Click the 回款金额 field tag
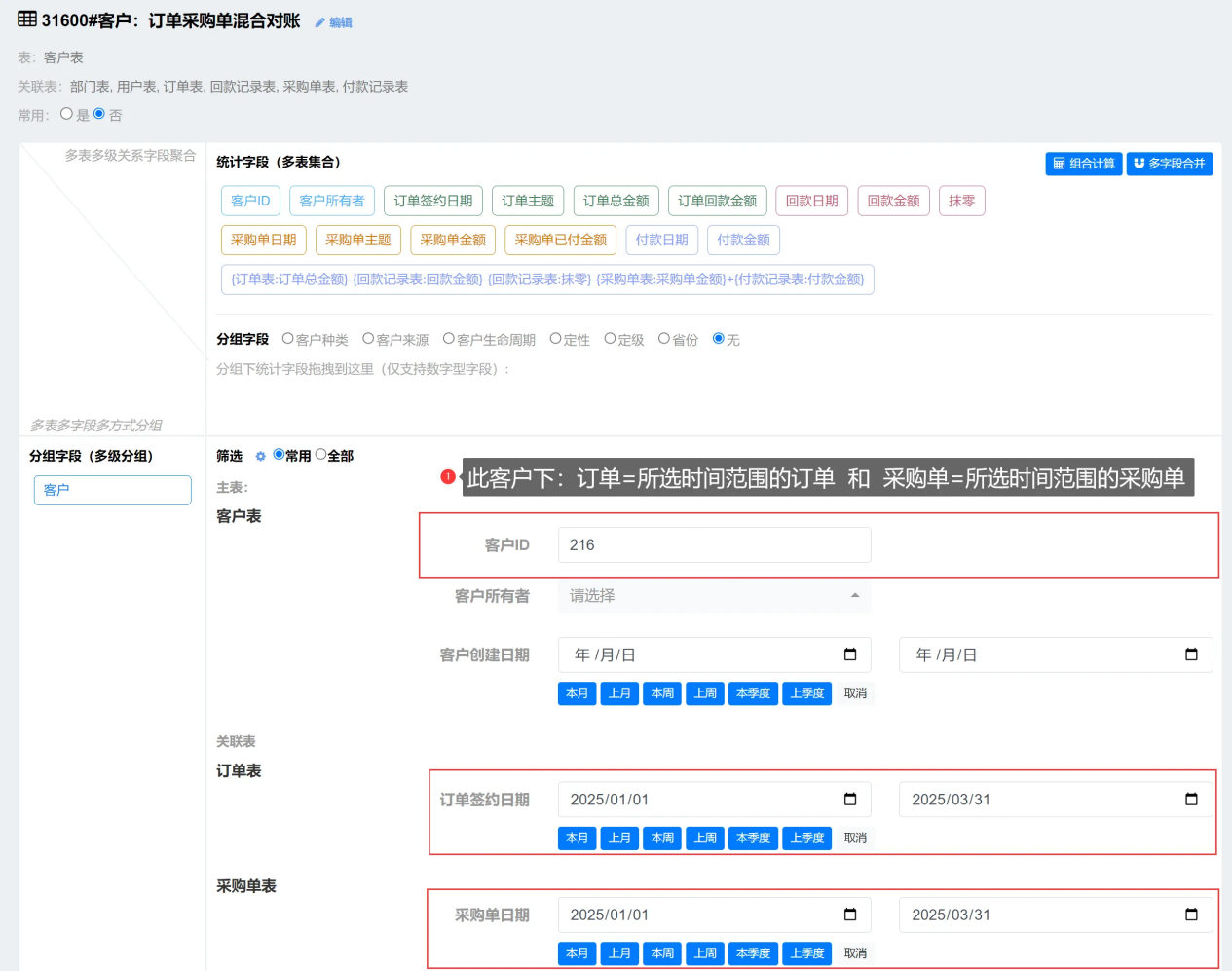 (894, 201)
